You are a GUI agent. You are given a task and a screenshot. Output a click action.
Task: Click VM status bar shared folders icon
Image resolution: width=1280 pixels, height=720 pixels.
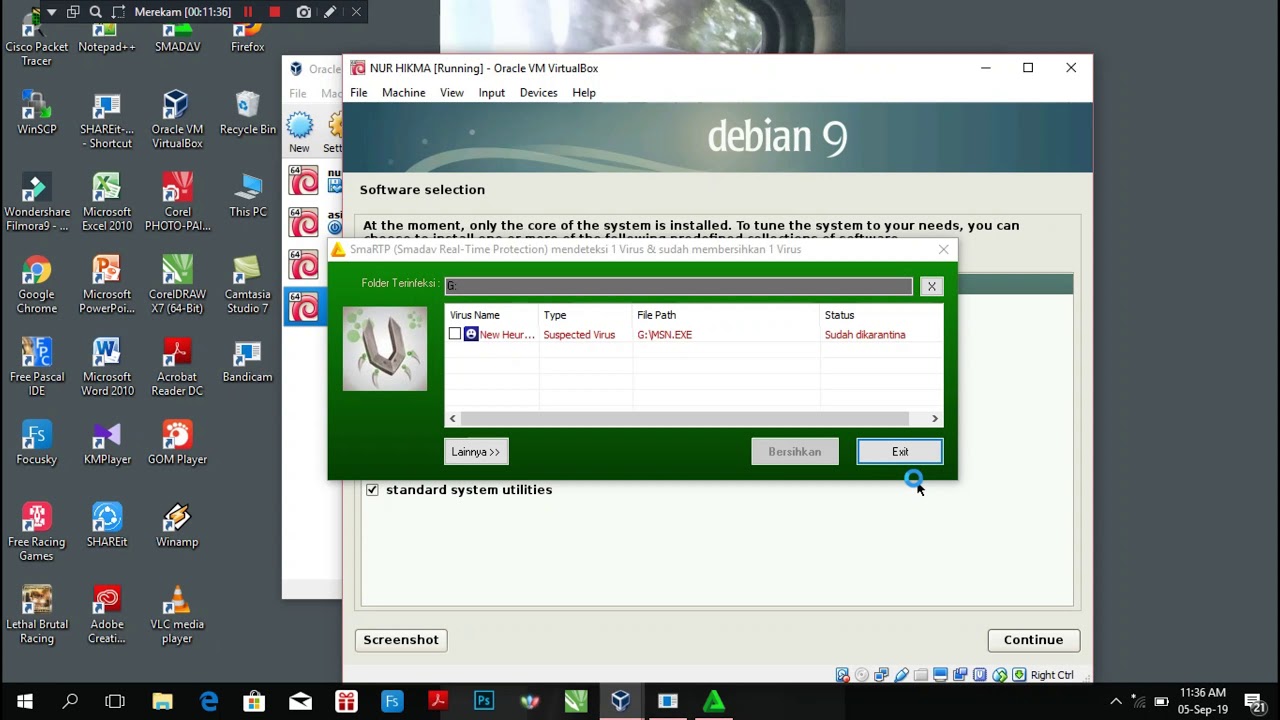[921, 675]
